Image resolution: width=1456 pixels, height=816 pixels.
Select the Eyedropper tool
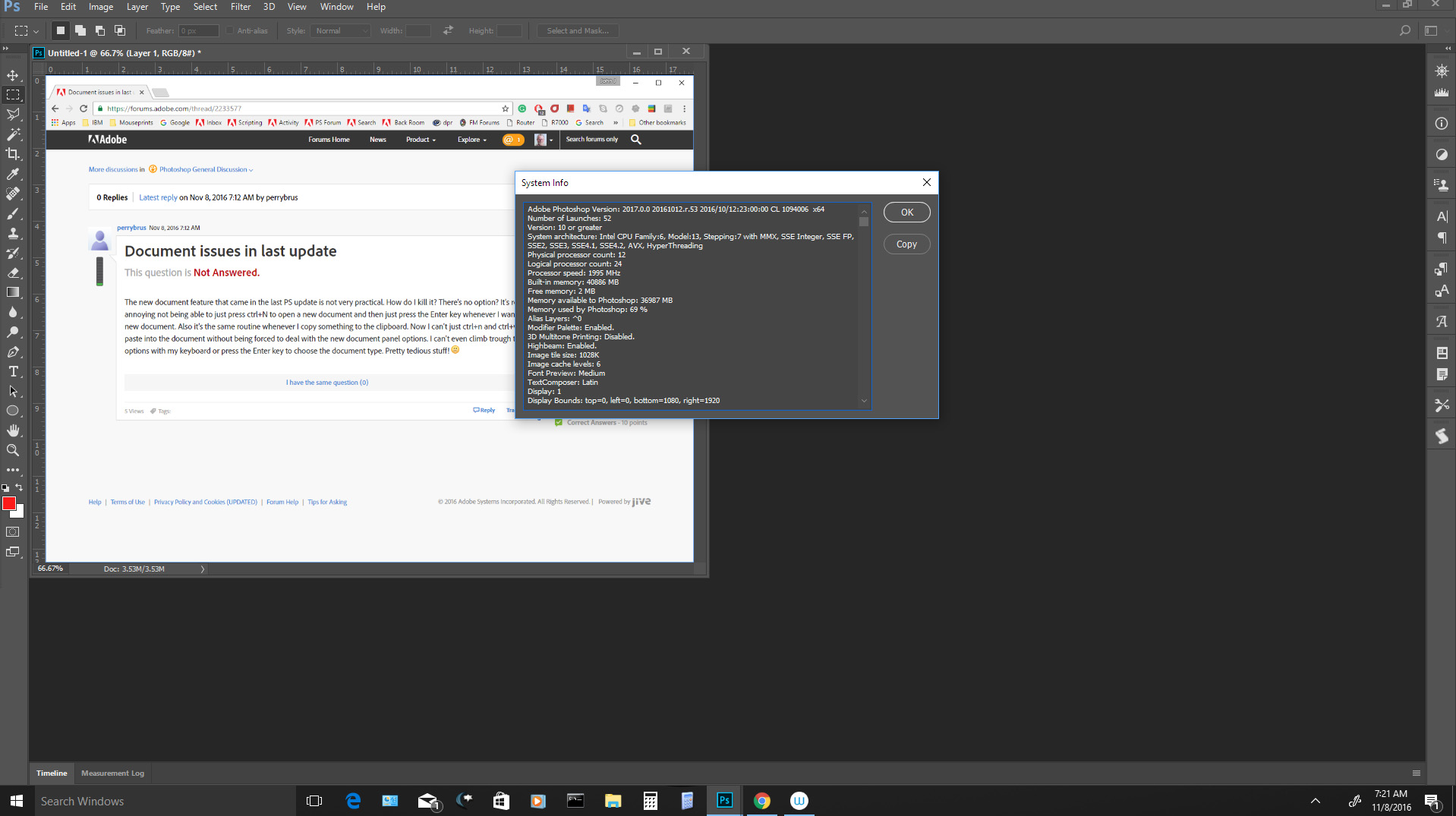[13, 174]
